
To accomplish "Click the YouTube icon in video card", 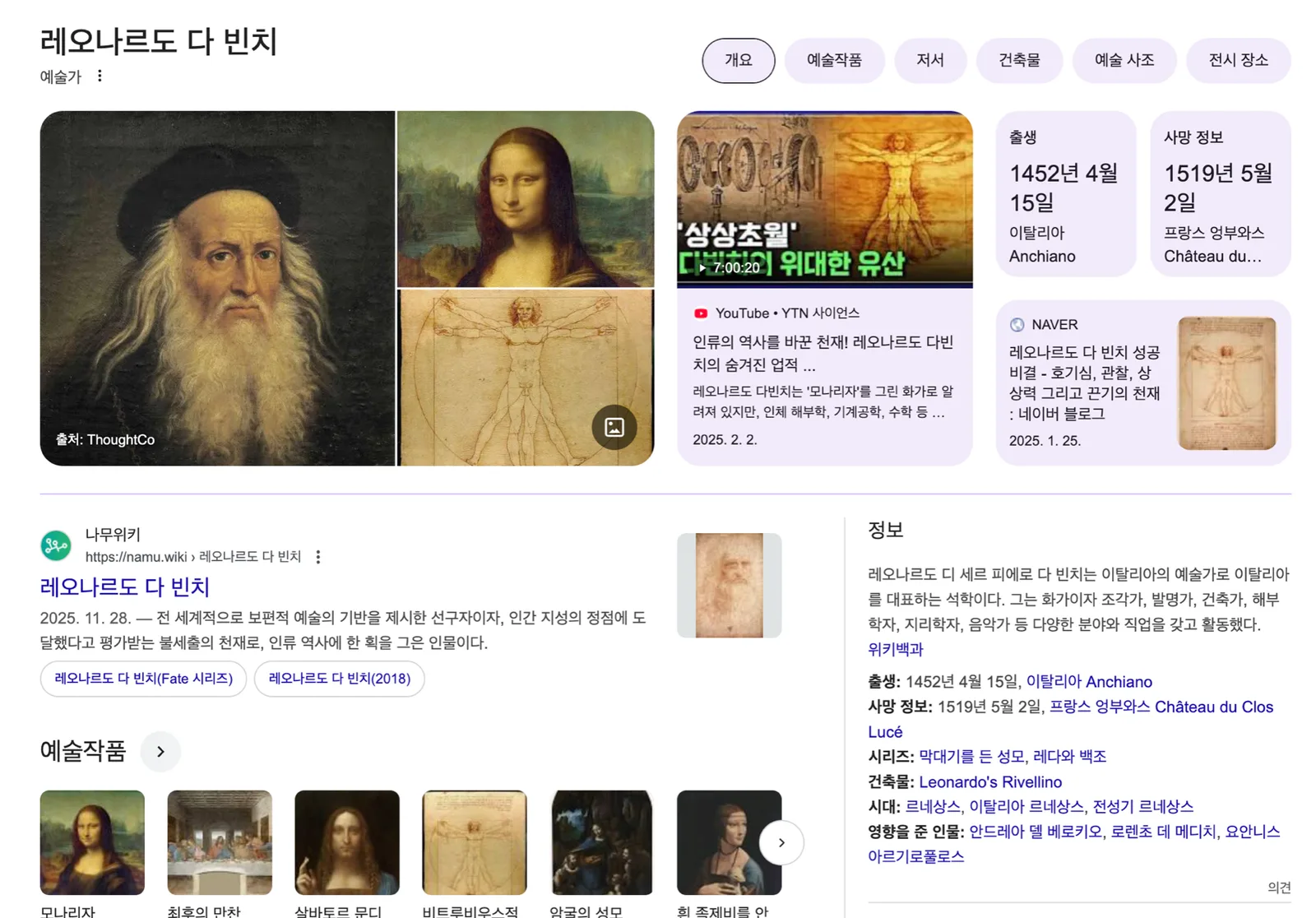I will [x=701, y=313].
